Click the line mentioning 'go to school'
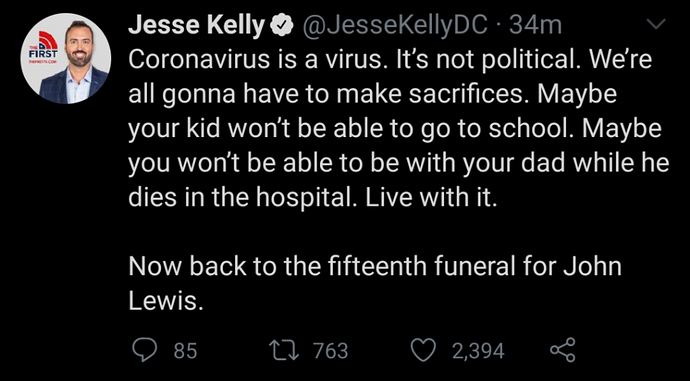Screen dimensions: 690x381 (395, 130)
